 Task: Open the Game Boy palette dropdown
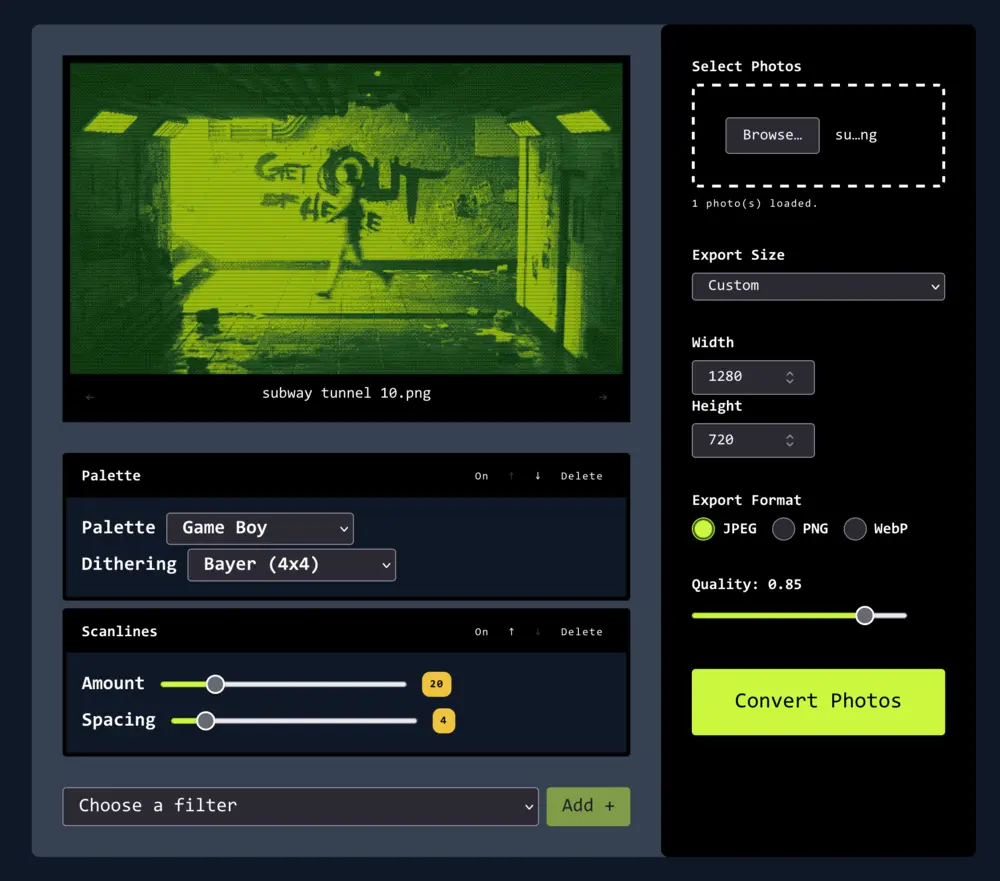pyautogui.click(x=260, y=528)
